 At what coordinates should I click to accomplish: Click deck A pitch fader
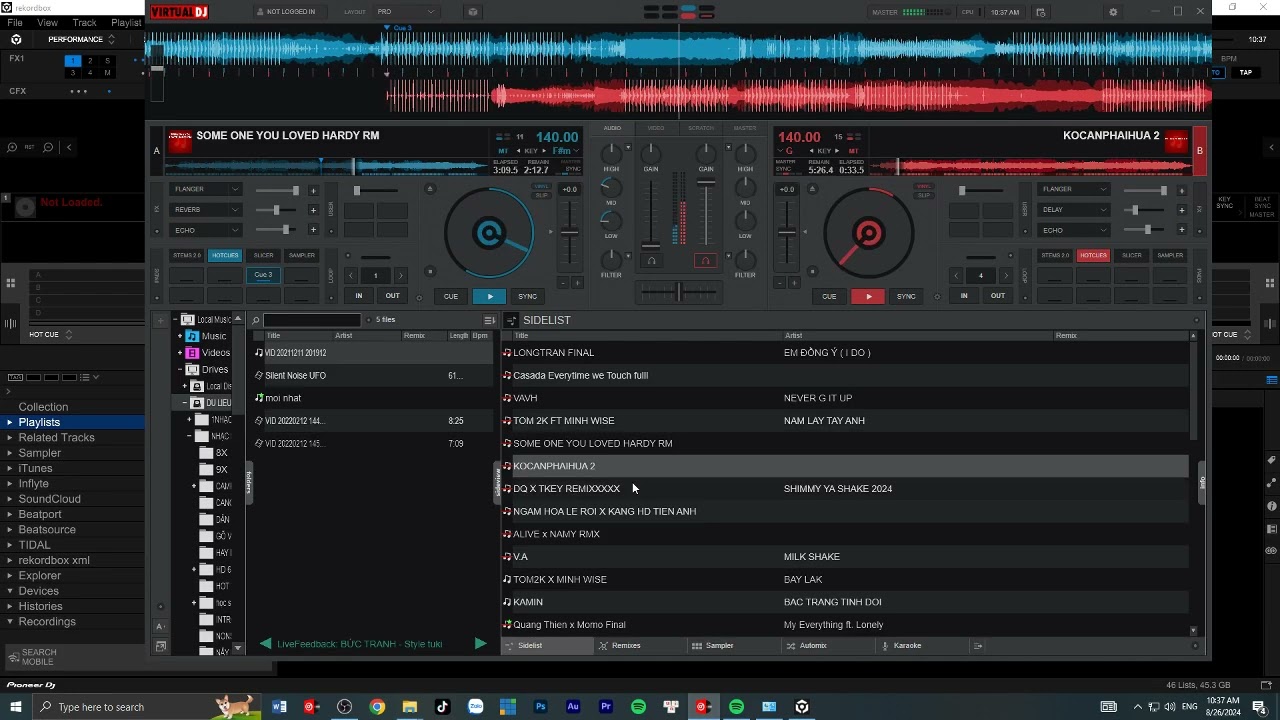(x=569, y=232)
